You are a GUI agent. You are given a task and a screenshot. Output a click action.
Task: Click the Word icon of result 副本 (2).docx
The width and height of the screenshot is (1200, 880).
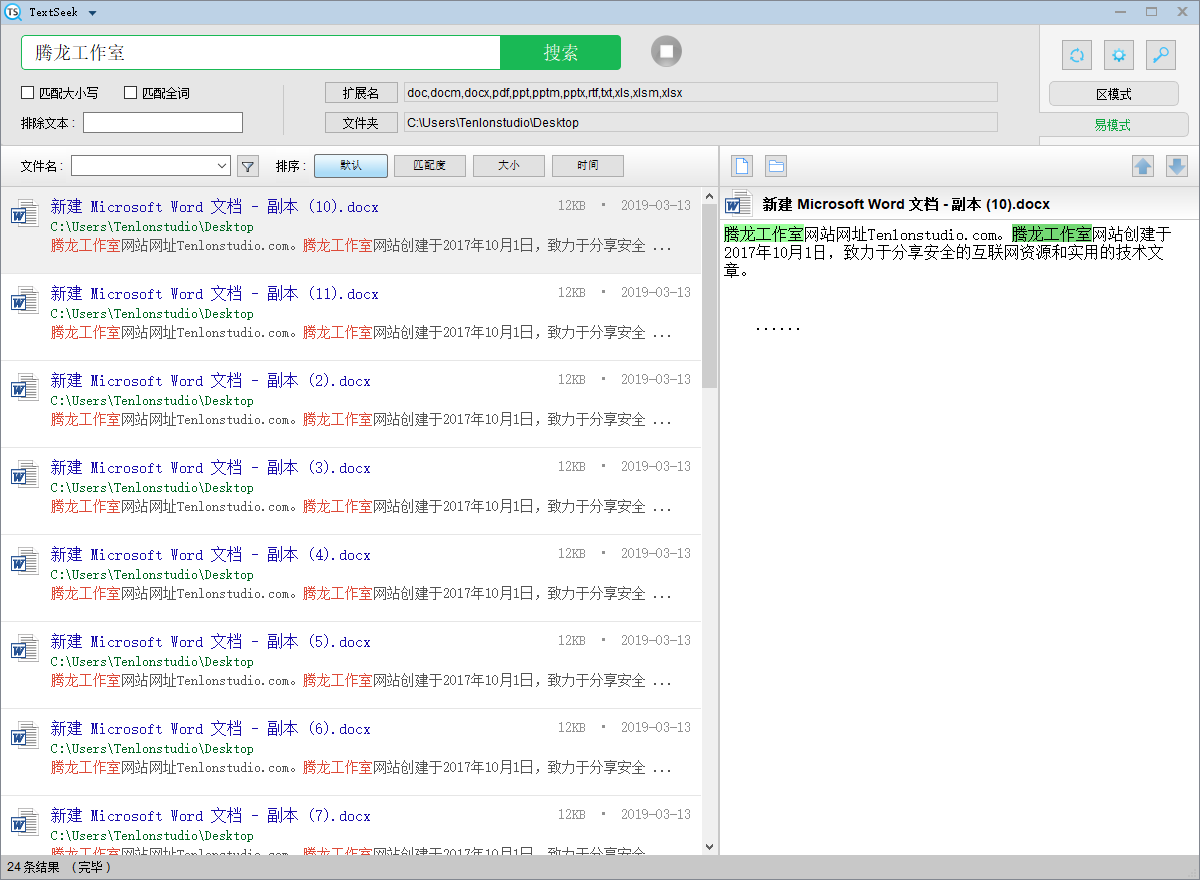click(24, 387)
